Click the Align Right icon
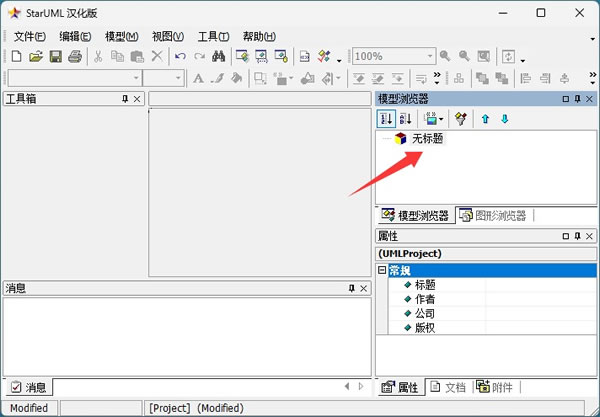The width and height of the screenshot is (600, 417). pos(545,79)
